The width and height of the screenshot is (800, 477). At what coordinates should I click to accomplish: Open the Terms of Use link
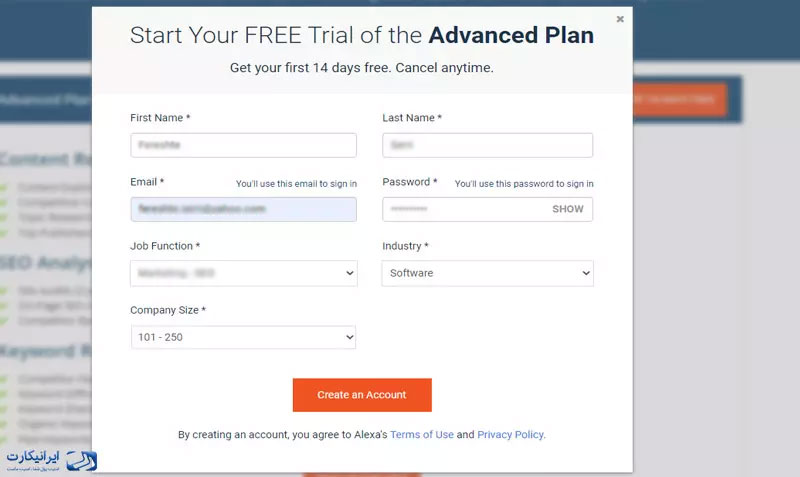(x=422, y=435)
